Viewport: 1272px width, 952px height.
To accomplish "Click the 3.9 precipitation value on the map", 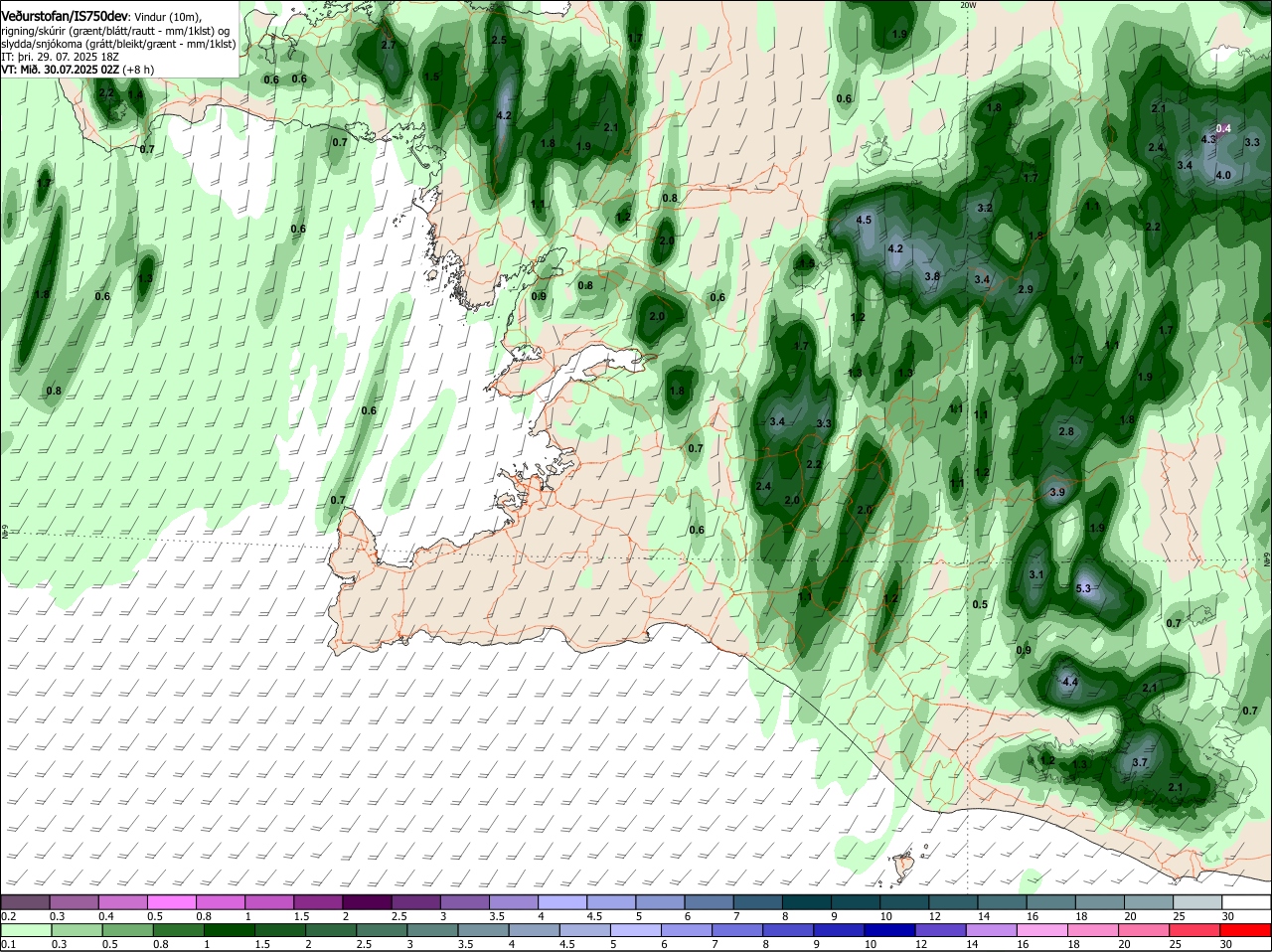I will 1057,492.
